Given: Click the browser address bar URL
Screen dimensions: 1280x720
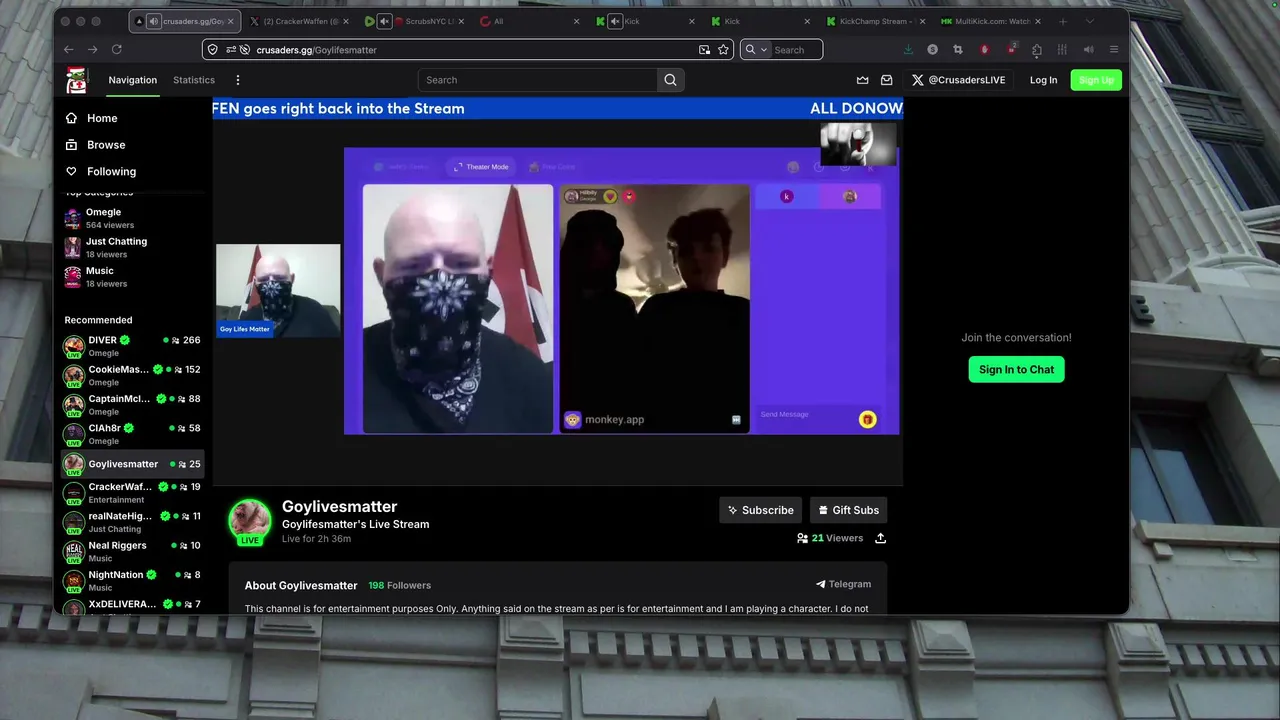Looking at the screenshot, I should point(316,49).
